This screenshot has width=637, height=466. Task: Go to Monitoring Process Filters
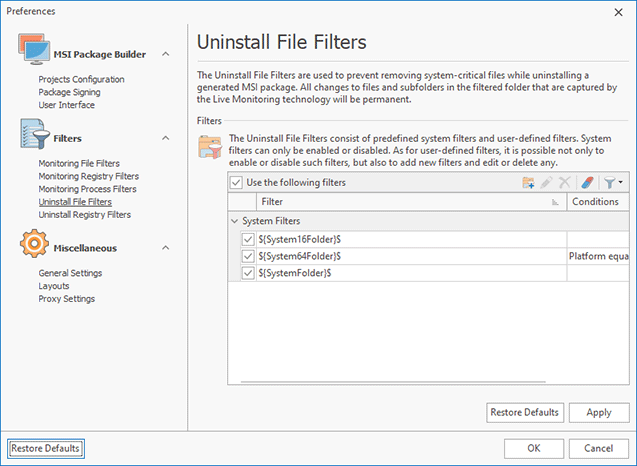pyautogui.click(x=87, y=189)
